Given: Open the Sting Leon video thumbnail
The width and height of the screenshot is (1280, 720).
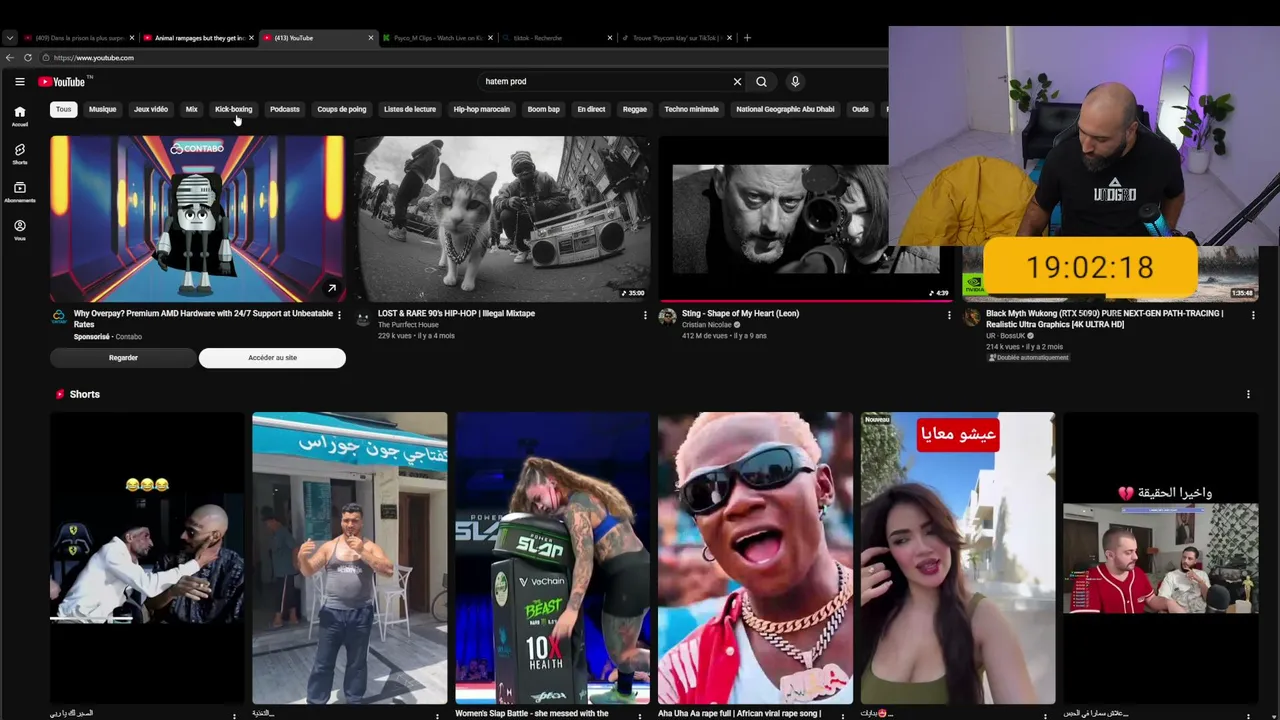Looking at the screenshot, I should tap(806, 219).
